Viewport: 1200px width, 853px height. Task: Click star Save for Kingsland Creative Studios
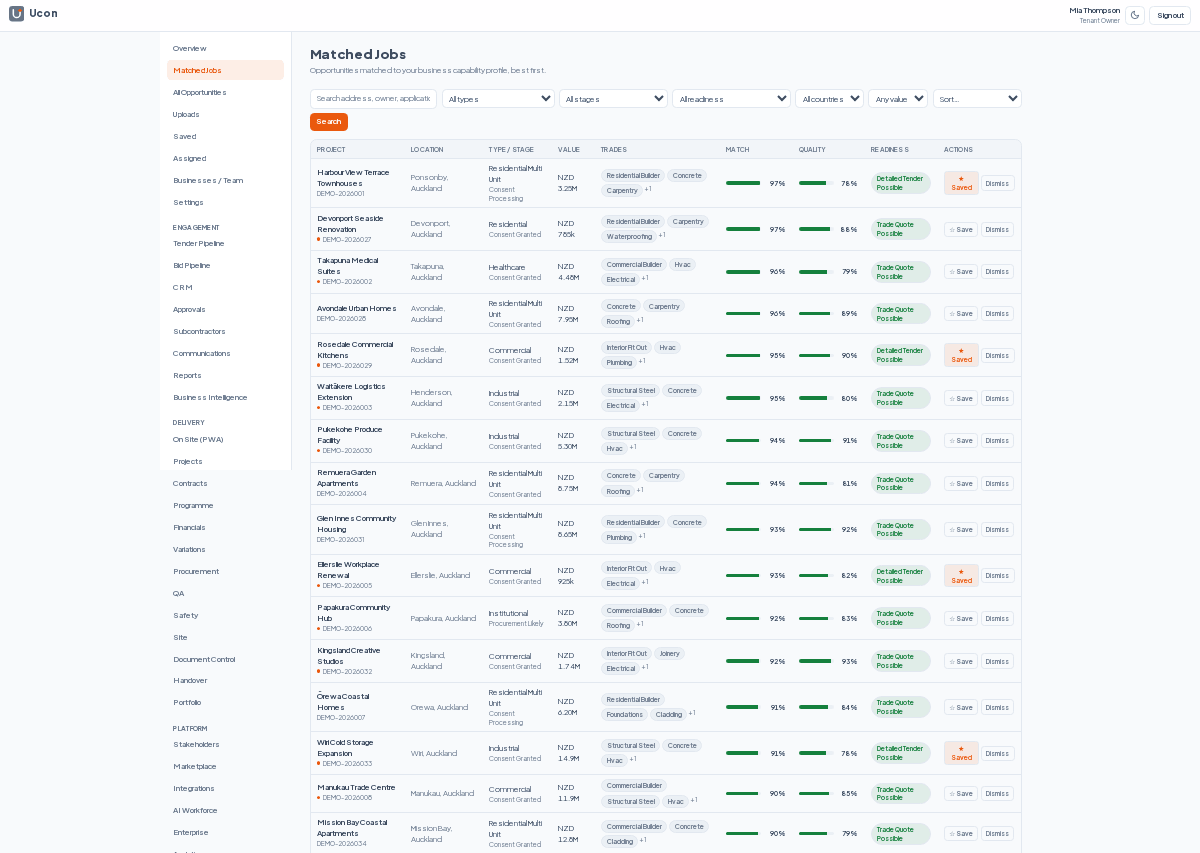pyautogui.click(x=961, y=661)
